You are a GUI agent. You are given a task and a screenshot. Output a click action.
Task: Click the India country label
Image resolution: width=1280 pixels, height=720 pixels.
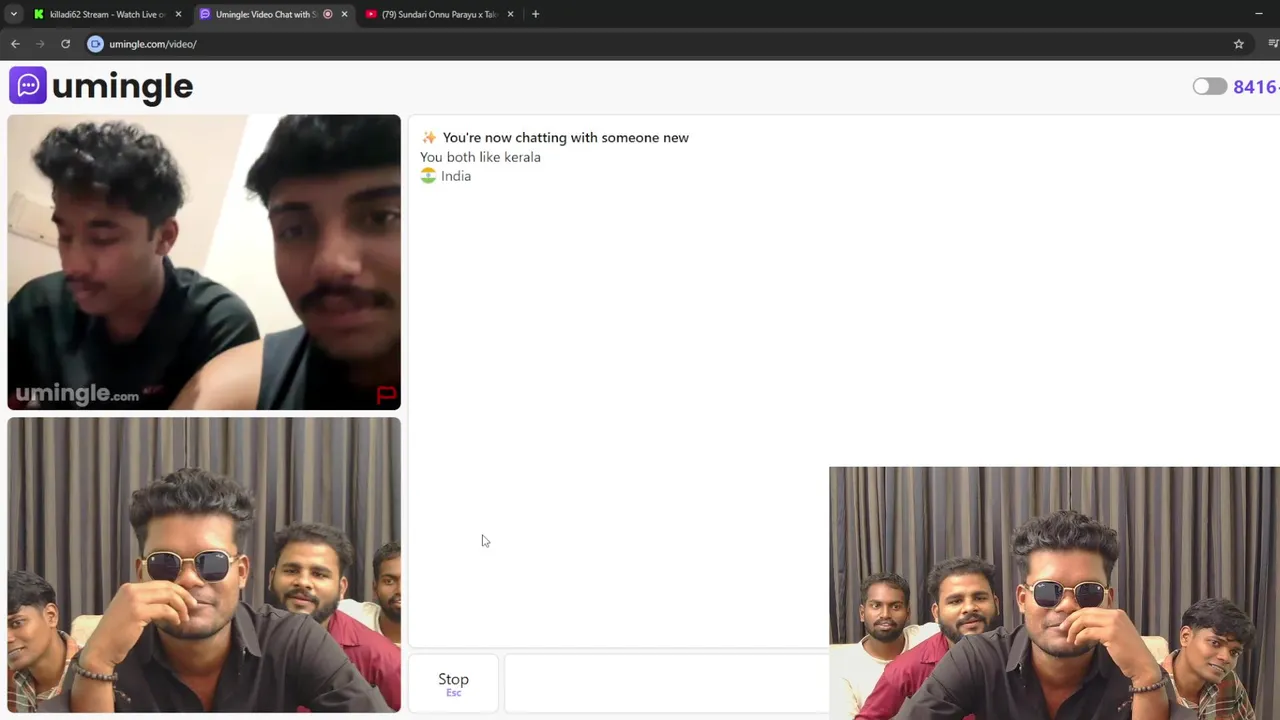pyautogui.click(x=456, y=176)
